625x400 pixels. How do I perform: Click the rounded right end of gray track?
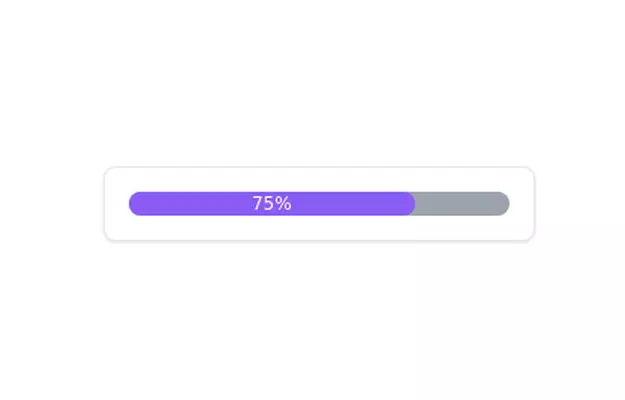[504, 203]
